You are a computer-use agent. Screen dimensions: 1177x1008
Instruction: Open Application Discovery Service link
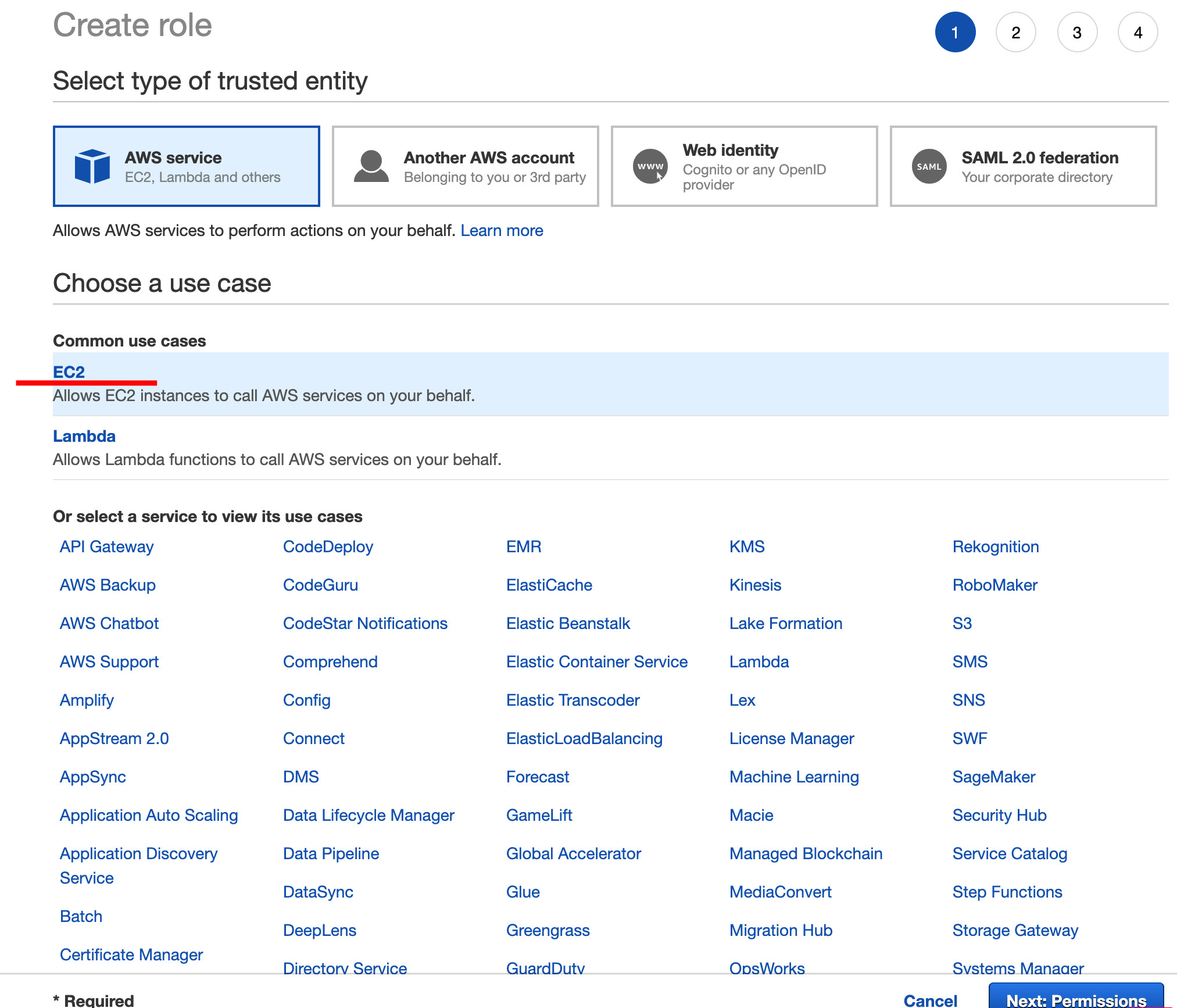click(139, 866)
